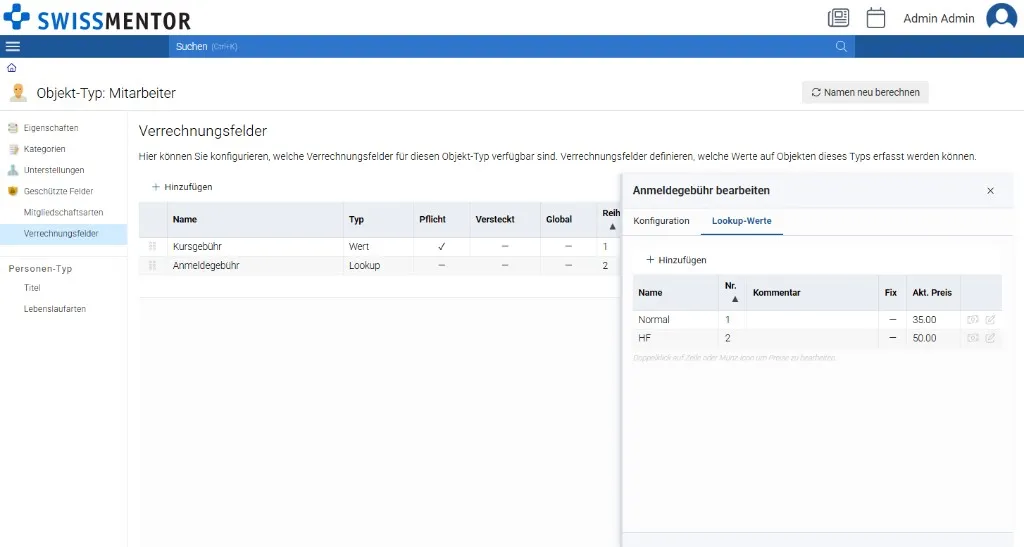This screenshot has height=547, width=1024.
Task: Open Kategorien in the sidebar
Action: pos(44,149)
